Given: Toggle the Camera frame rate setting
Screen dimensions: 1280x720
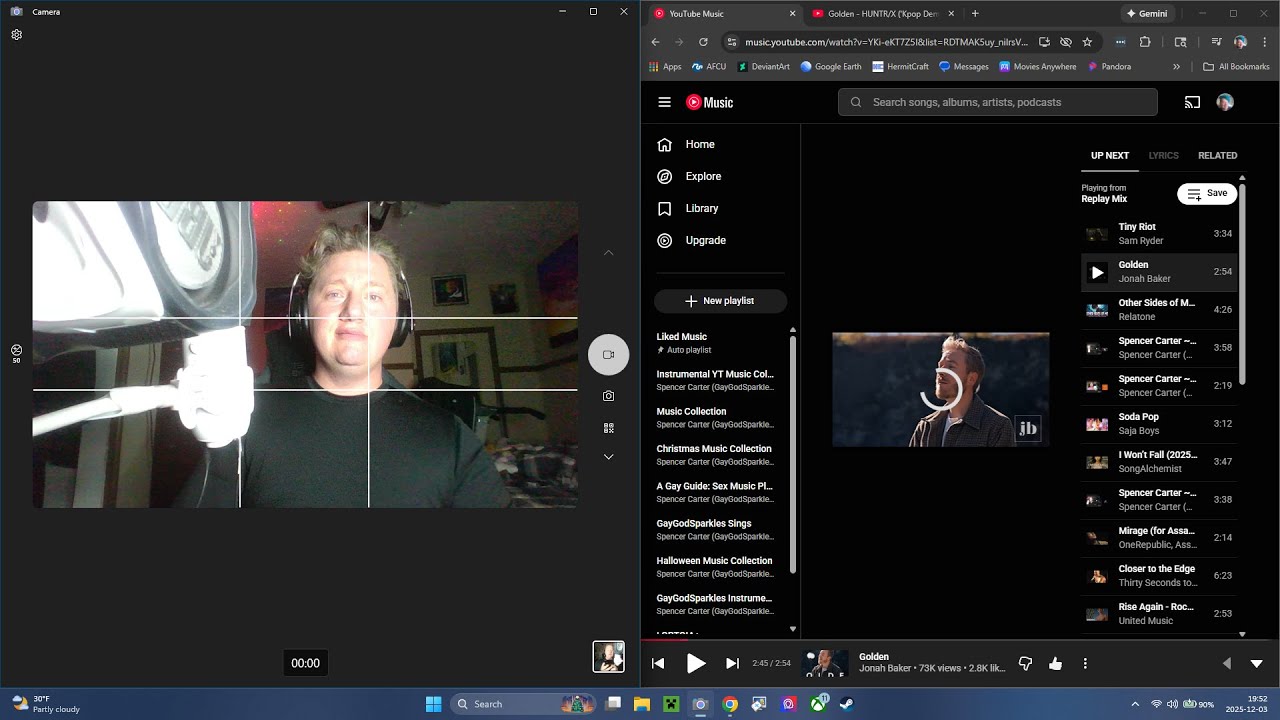Looking at the screenshot, I should click(17, 353).
